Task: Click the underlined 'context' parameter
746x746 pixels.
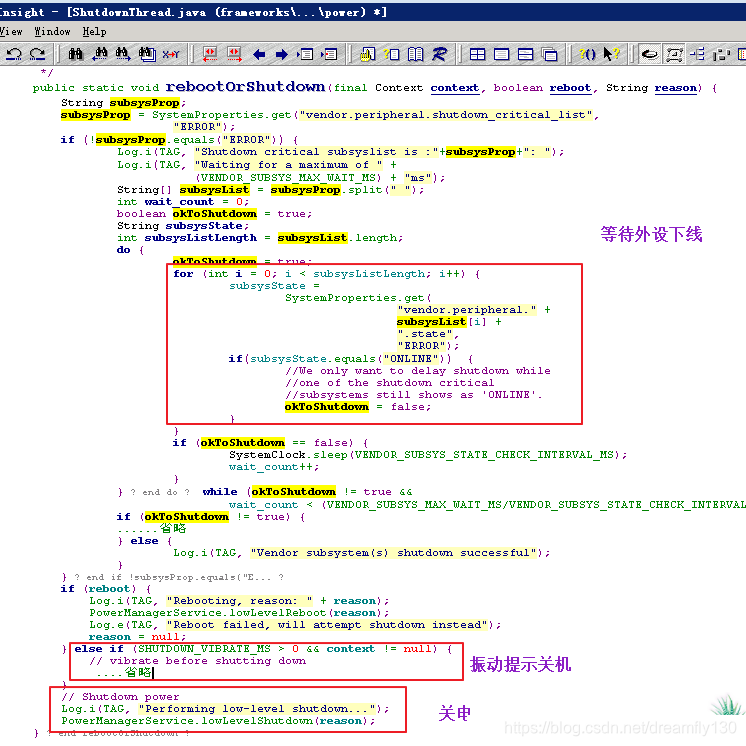Action: point(454,88)
